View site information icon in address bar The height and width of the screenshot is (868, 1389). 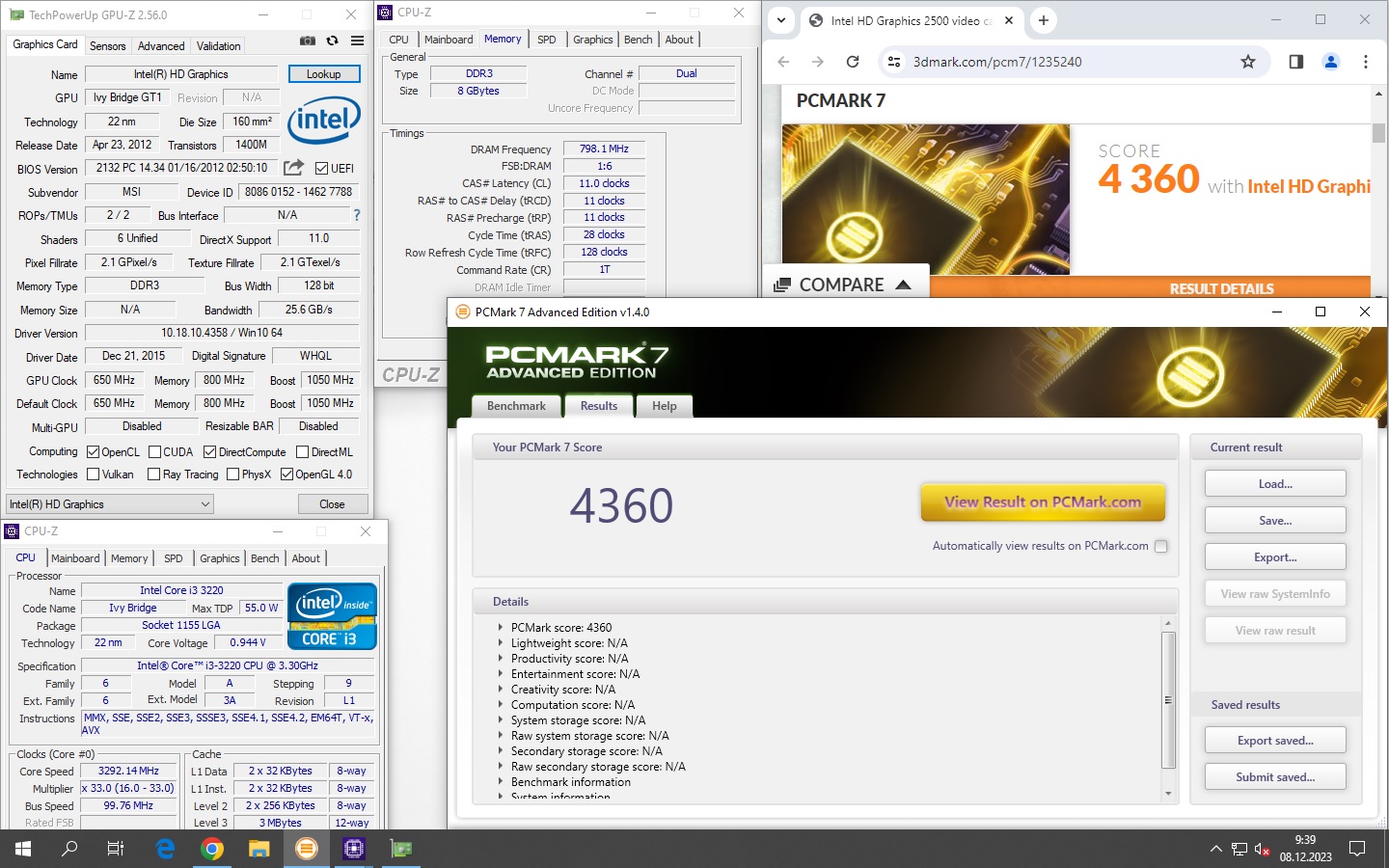point(894,62)
